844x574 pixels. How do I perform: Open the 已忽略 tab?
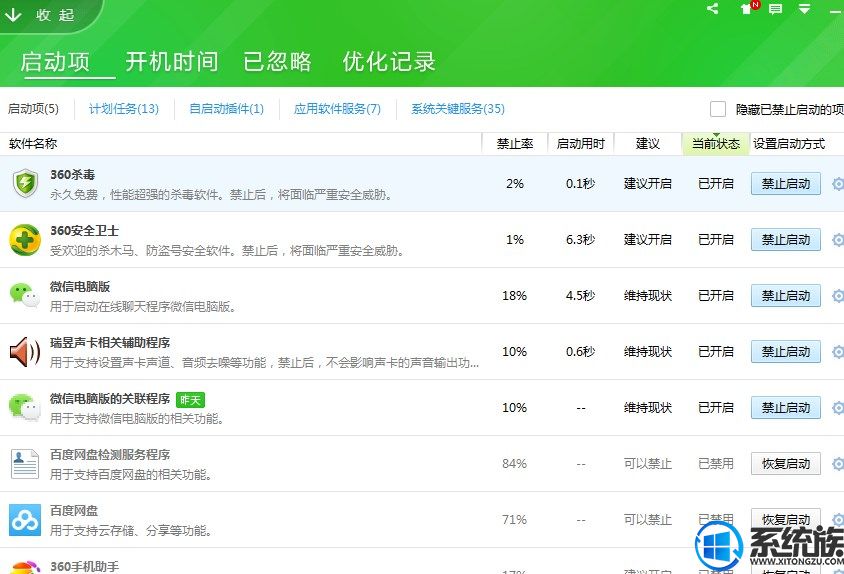pos(277,61)
